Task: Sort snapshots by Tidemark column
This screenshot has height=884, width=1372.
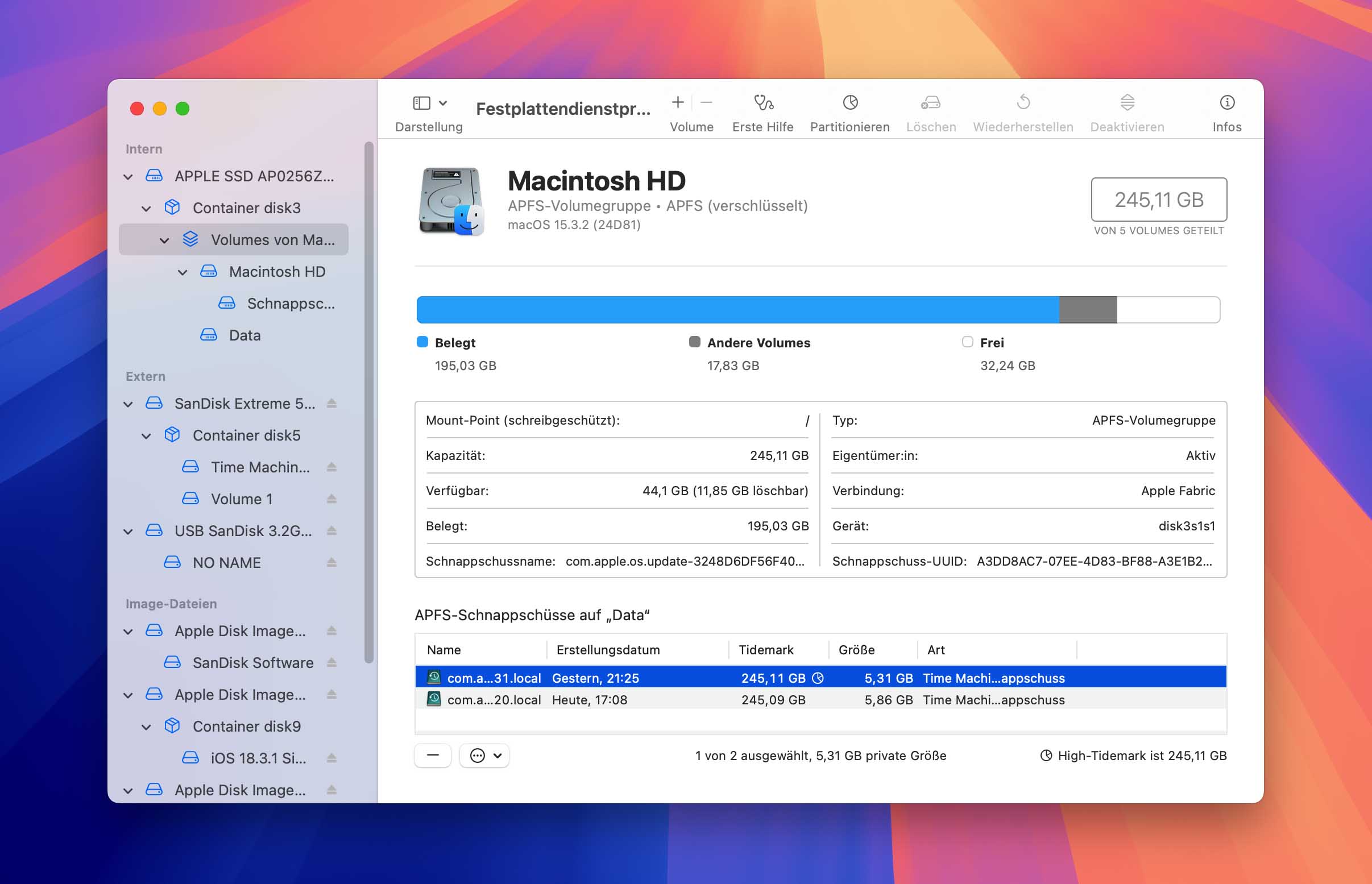Action: click(779, 650)
